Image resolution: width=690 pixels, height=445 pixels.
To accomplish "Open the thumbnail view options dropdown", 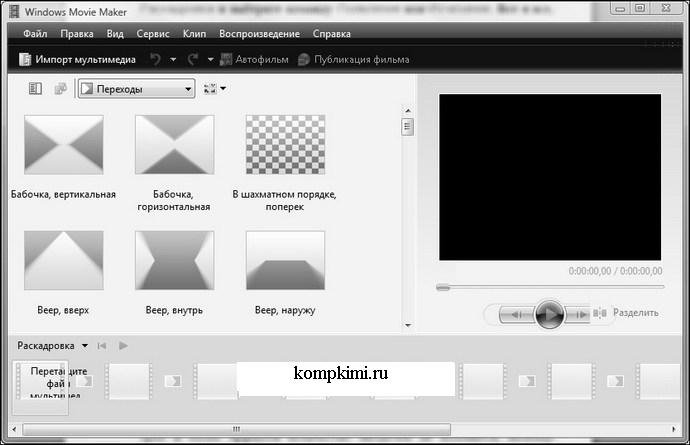I will [215, 88].
